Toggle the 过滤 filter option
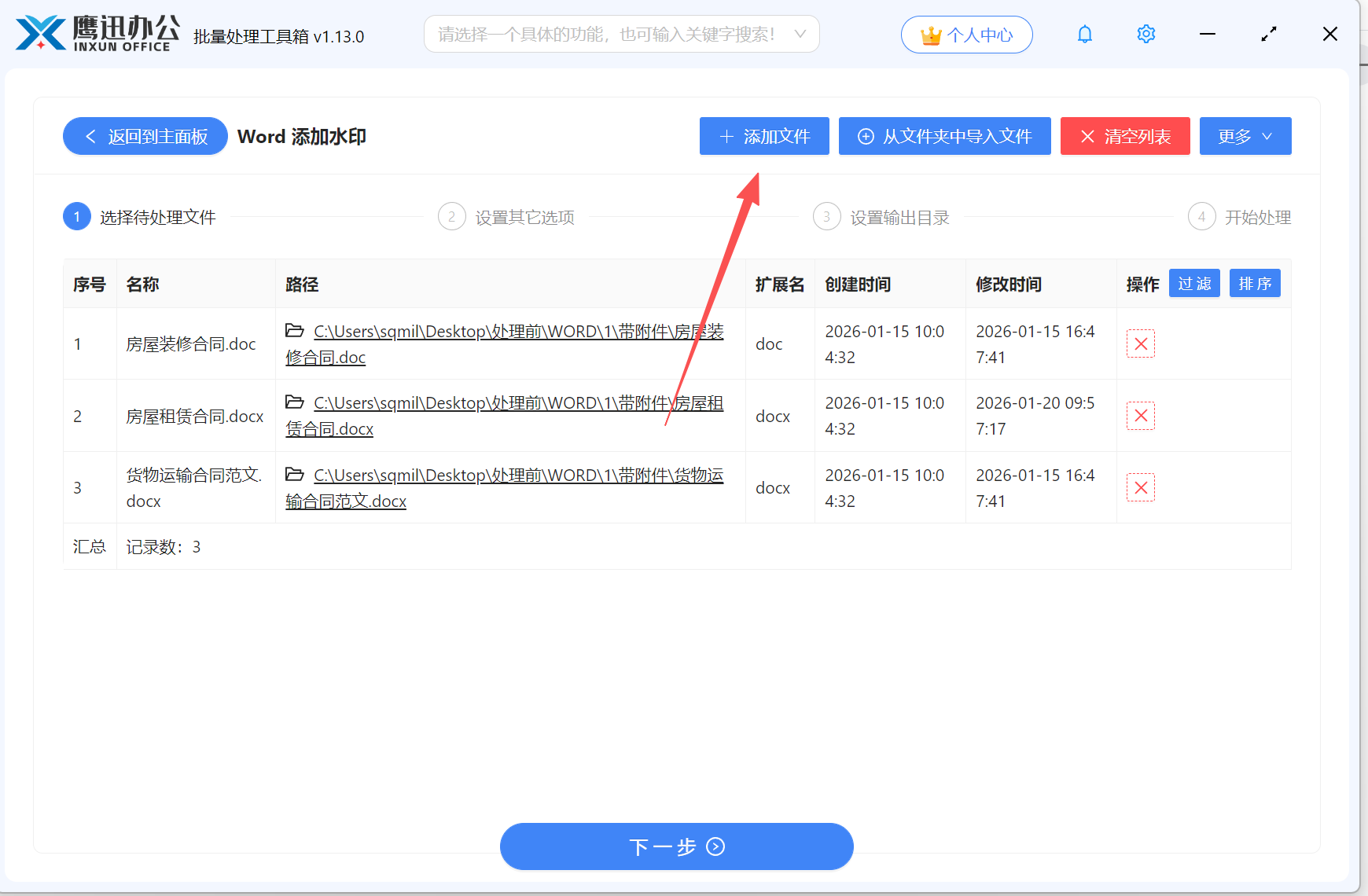This screenshot has width=1368, height=896. pos(1194,283)
